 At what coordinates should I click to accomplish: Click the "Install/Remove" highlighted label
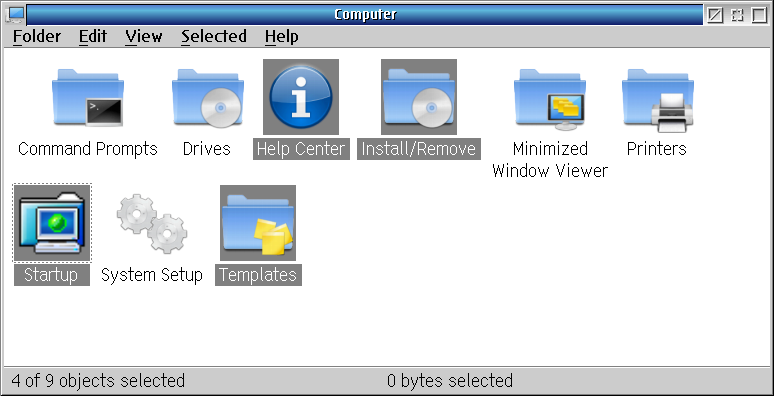tap(419, 149)
